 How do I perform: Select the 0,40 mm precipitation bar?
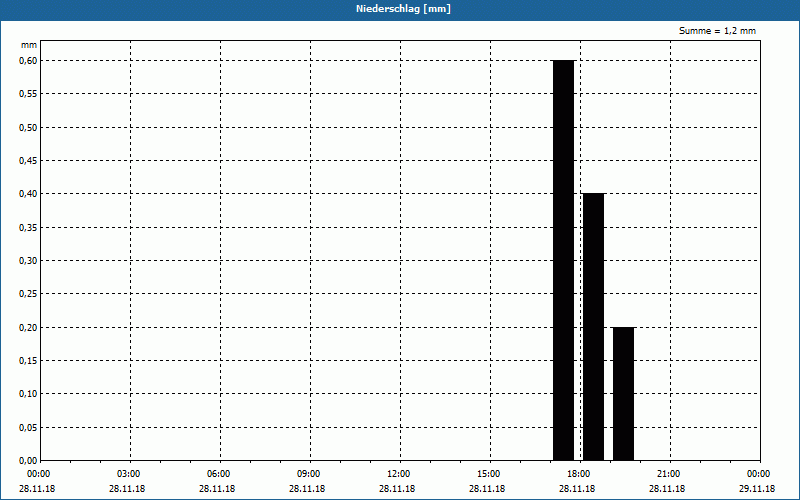[x=593, y=327]
